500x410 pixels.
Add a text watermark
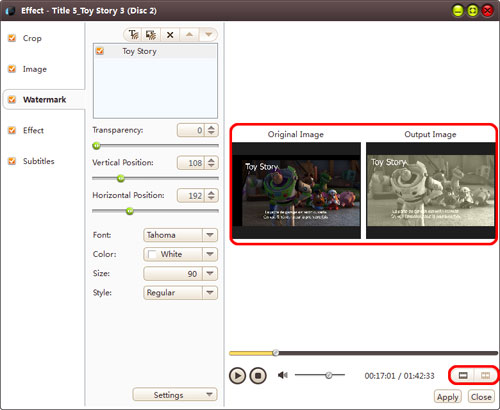(133, 35)
